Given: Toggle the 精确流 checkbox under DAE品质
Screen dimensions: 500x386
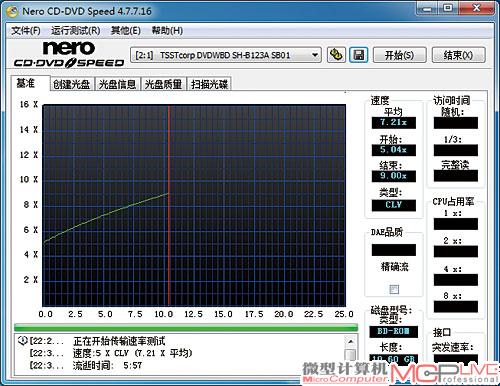Looking at the screenshot, I should tap(394, 289).
